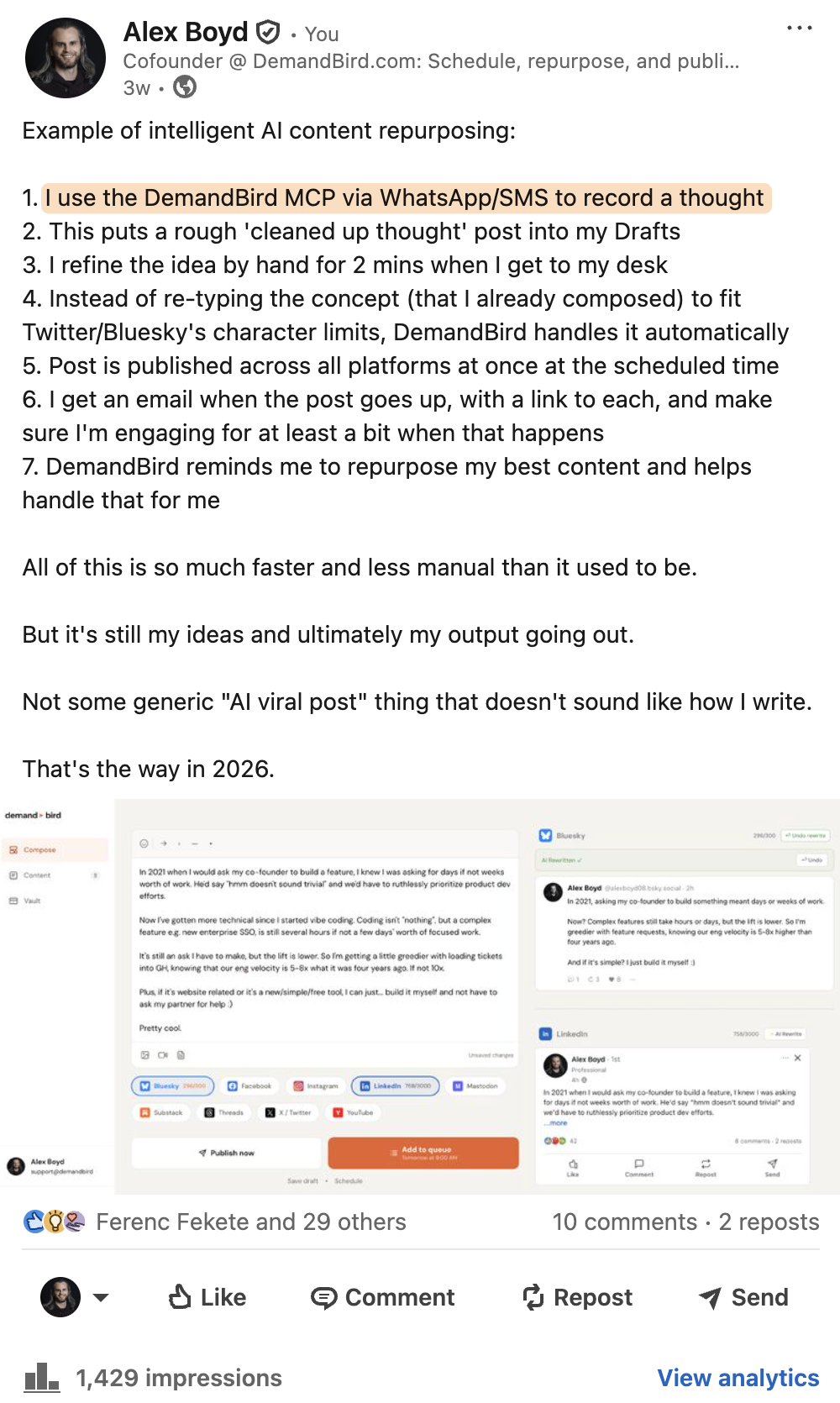Screen dimensions: 840x1403
Task: Open the post overflow menu in the LinkedIn preview
Action: (x=785, y=1058)
